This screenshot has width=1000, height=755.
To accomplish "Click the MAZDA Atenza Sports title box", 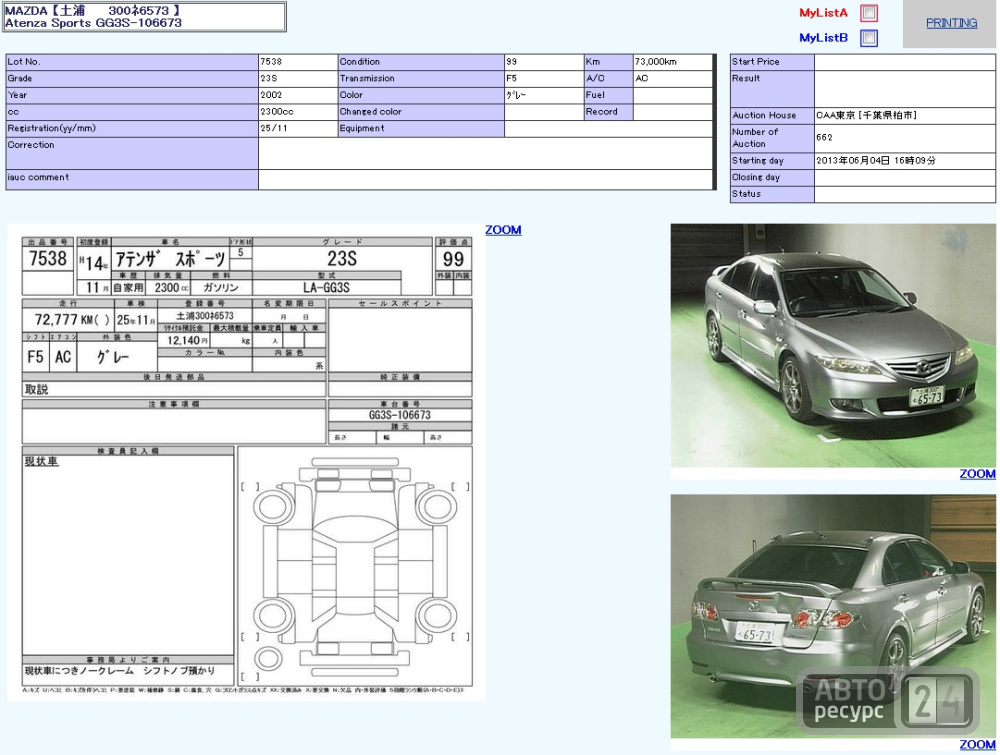I will click(144, 17).
